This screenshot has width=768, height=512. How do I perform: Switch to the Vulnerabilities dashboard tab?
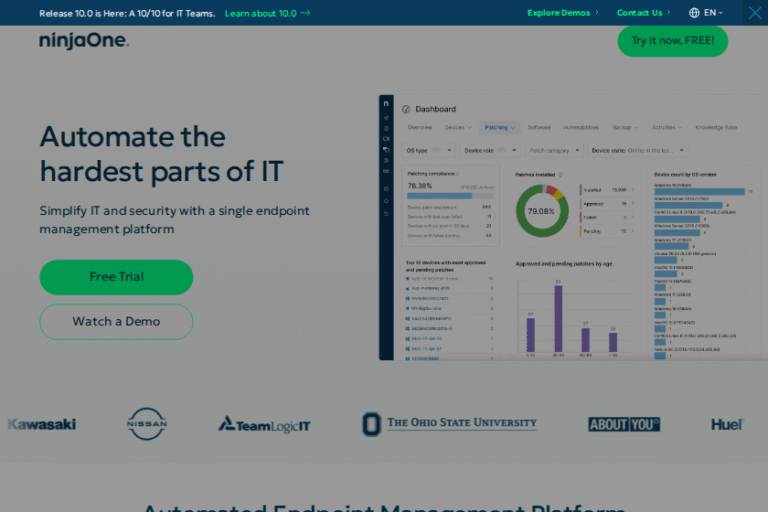pyautogui.click(x=580, y=128)
